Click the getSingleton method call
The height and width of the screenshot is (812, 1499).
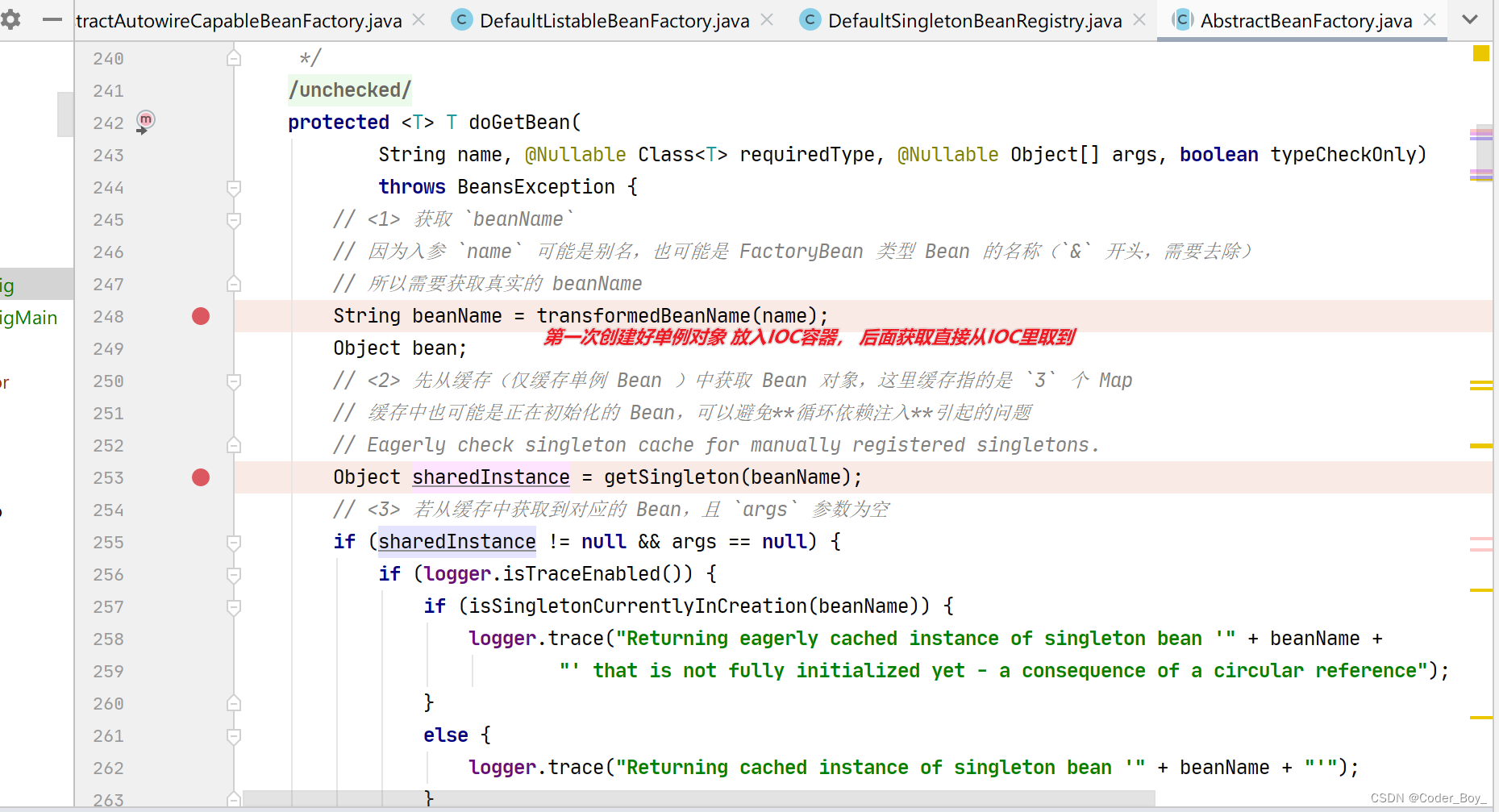671,477
